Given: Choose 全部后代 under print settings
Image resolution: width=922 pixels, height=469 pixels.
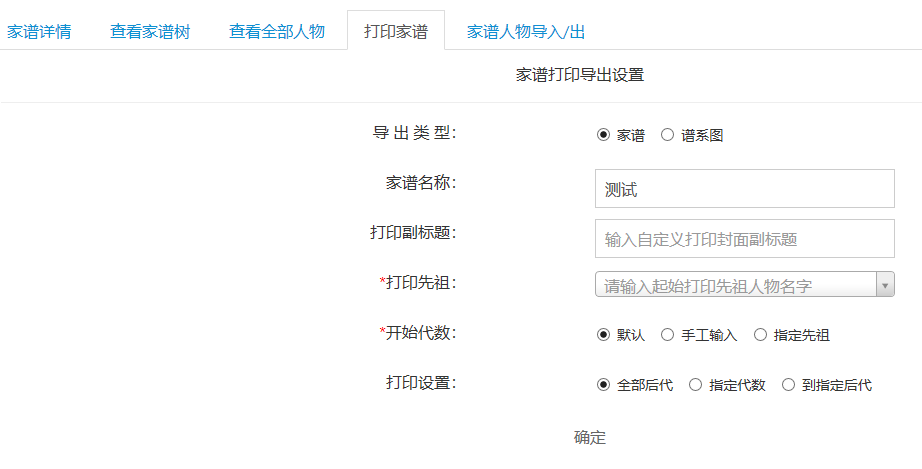Looking at the screenshot, I should click(x=603, y=385).
